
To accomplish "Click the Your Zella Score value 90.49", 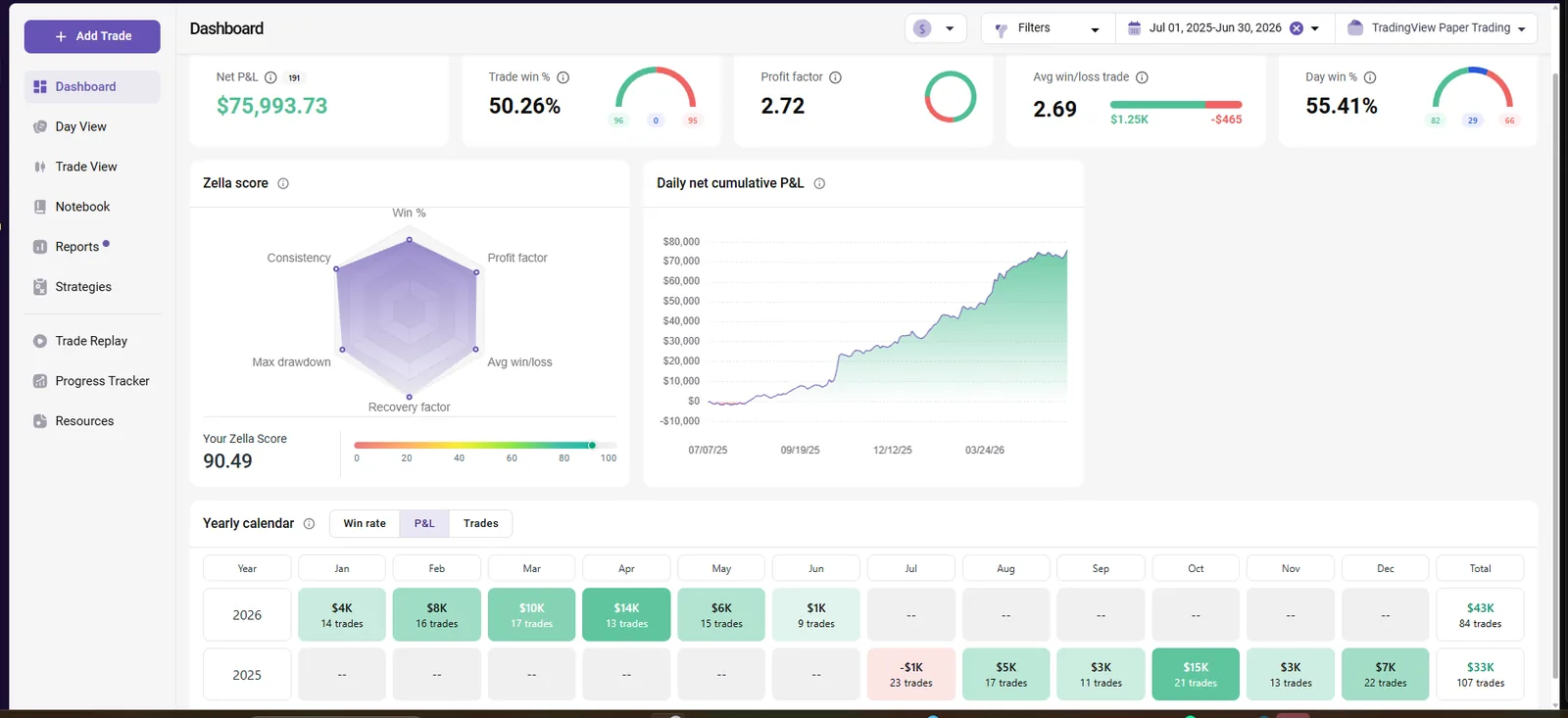I will [227, 461].
